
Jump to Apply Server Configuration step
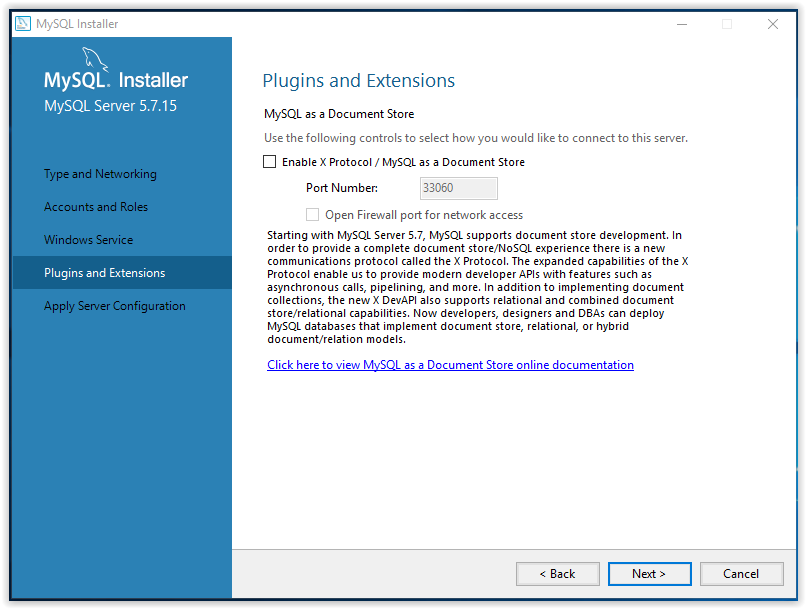115,306
